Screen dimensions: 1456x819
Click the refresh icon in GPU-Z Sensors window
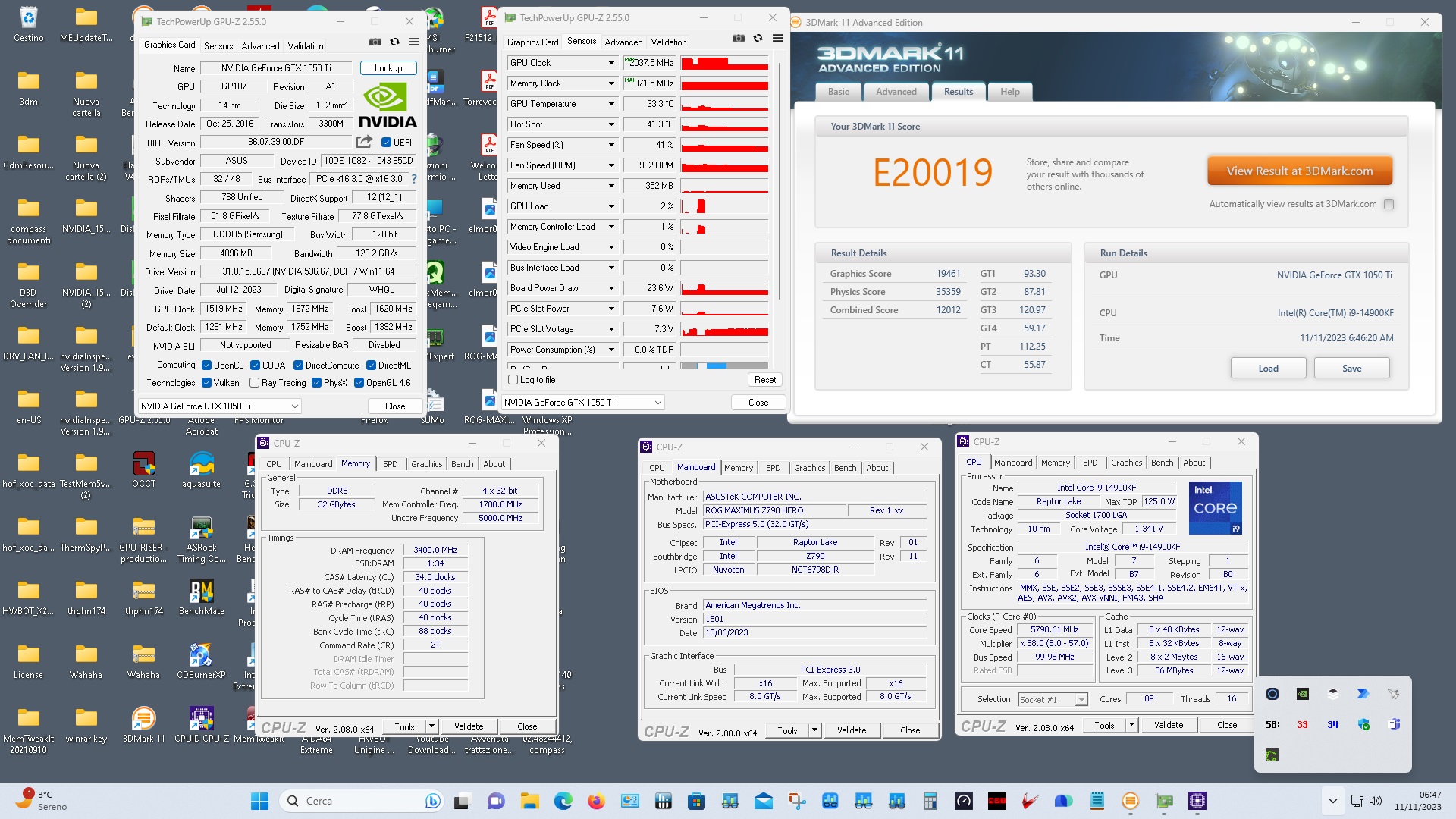[758, 39]
